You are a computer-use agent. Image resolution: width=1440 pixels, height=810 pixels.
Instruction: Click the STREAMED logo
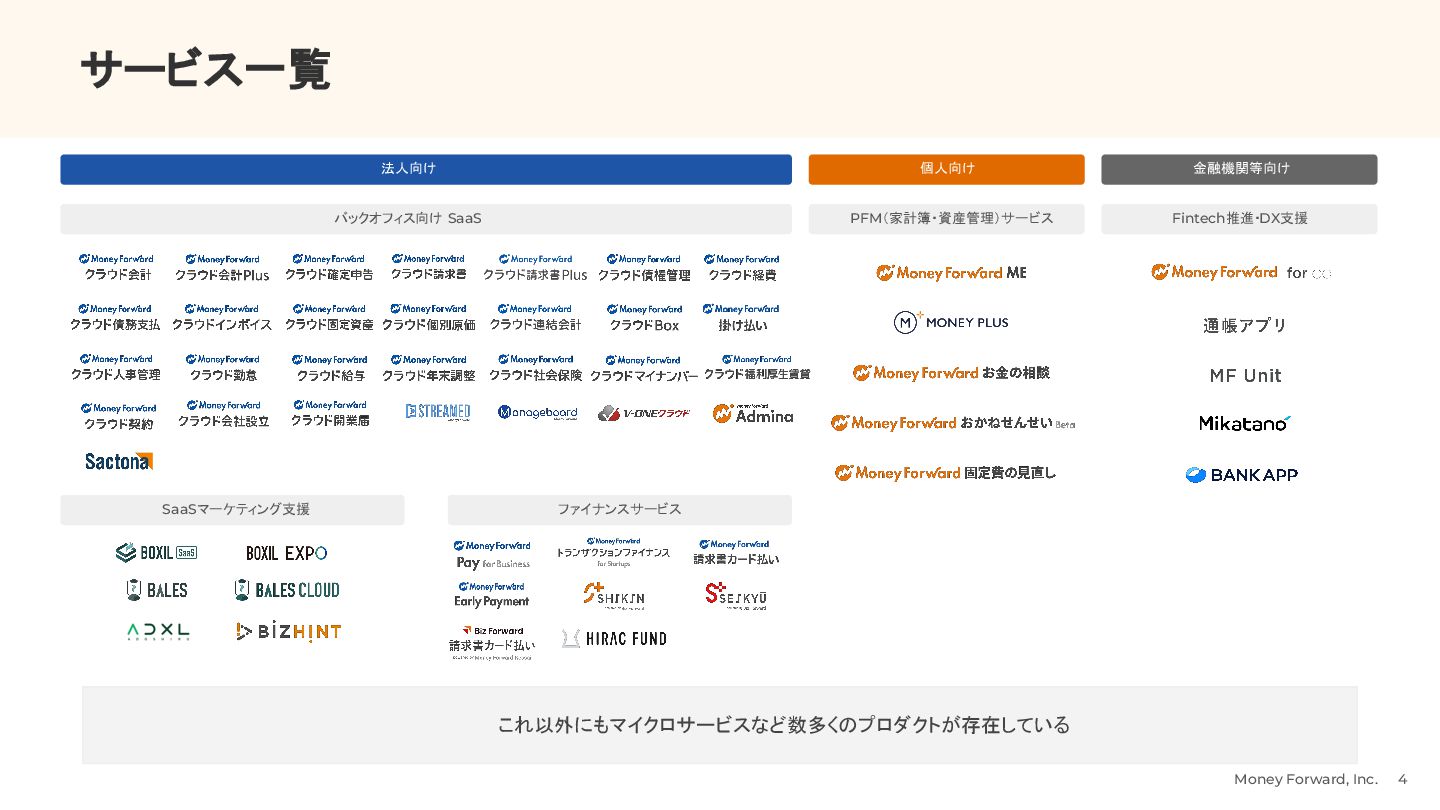point(438,412)
